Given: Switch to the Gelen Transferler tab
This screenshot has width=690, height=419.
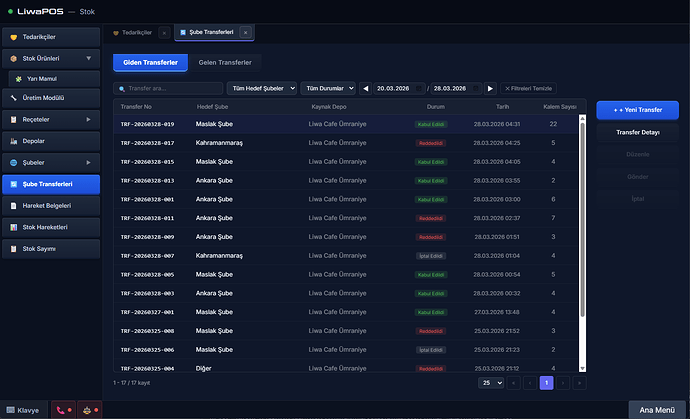Looking at the screenshot, I should (224, 63).
